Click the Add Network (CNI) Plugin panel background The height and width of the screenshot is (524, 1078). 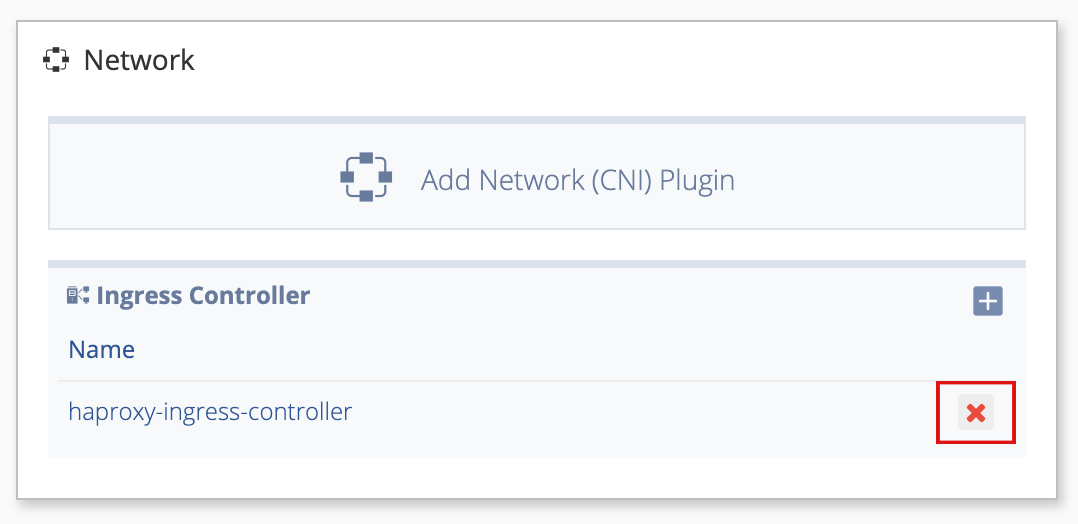tap(536, 176)
